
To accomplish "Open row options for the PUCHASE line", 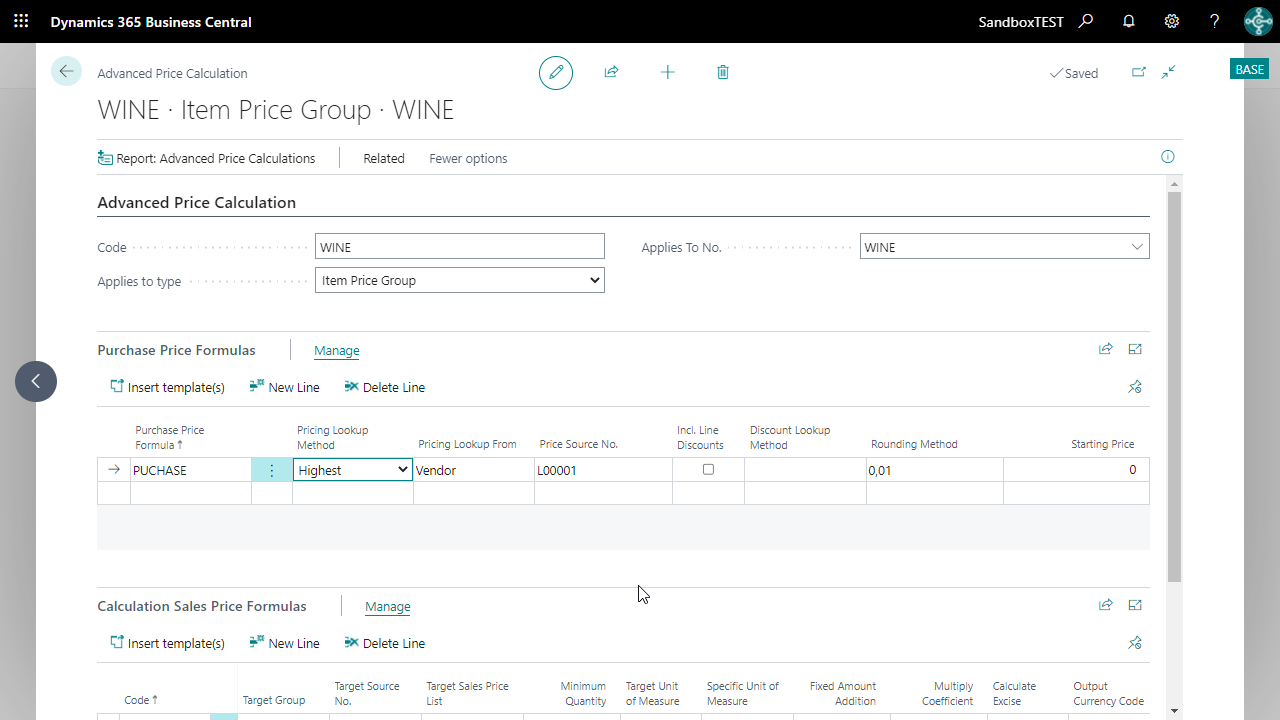I will 271,470.
